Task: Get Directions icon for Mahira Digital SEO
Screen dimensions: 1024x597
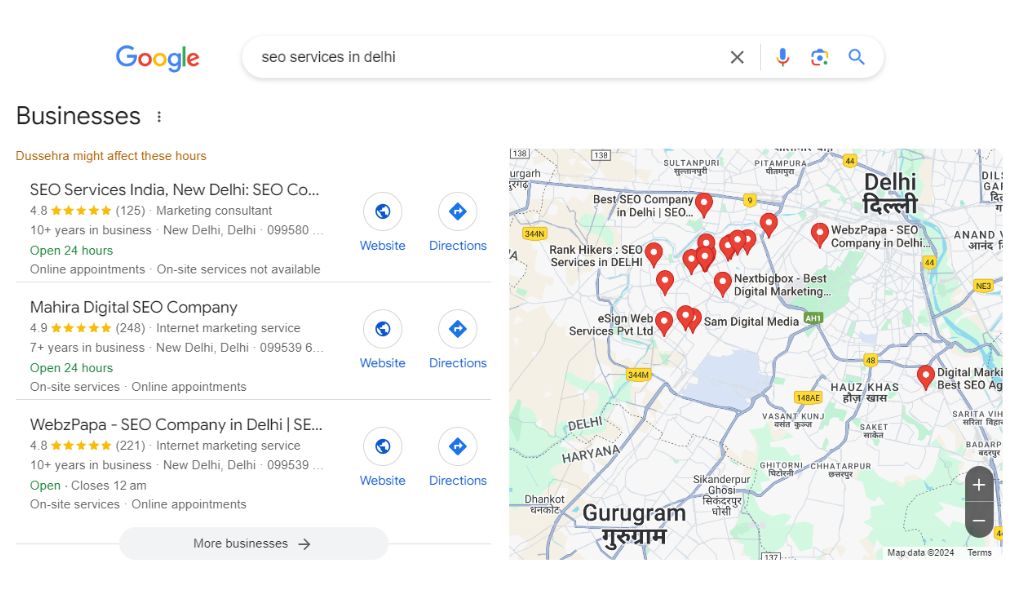Action: tap(458, 329)
